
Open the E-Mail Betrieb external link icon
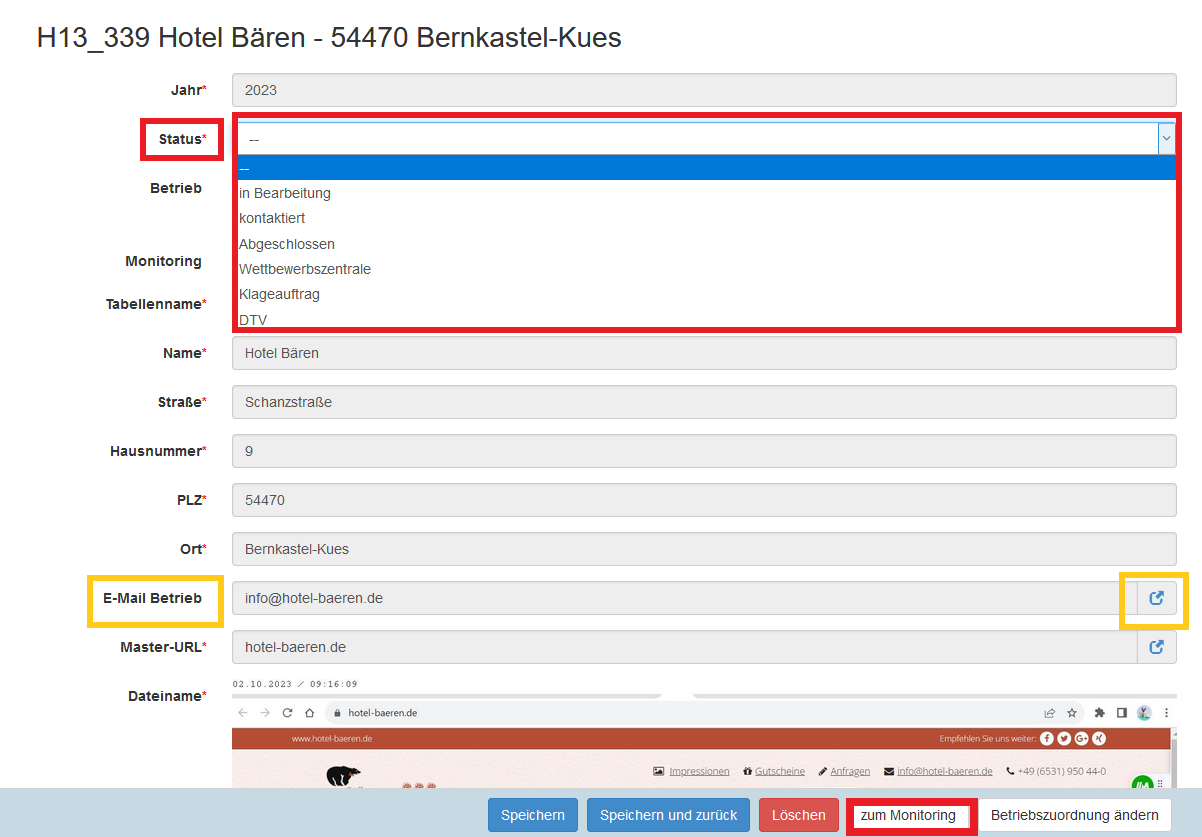click(x=1156, y=598)
